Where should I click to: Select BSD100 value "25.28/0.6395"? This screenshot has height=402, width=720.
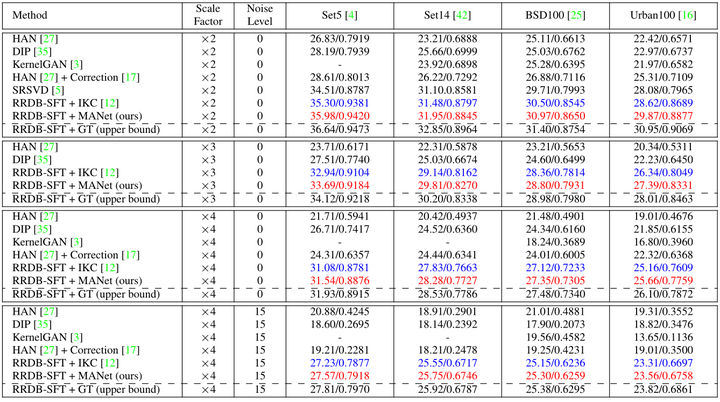point(556,65)
